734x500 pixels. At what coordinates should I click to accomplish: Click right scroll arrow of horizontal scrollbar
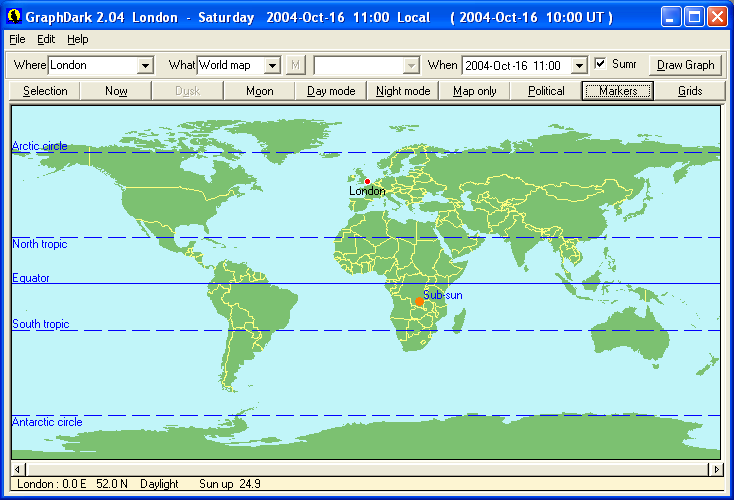pyautogui.click(x=716, y=469)
